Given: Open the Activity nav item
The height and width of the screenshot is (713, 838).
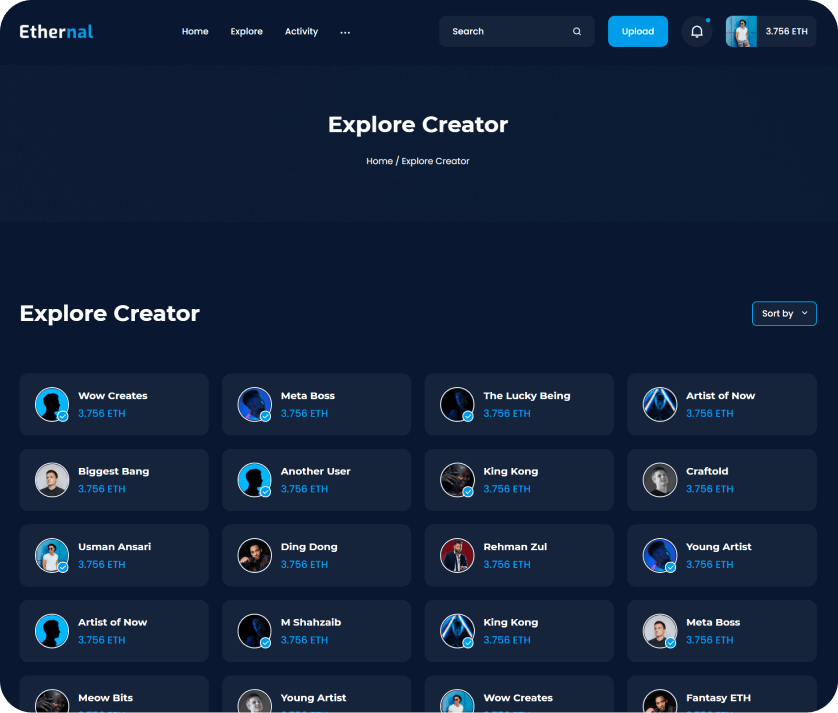Looking at the screenshot, I should click(301, 32).
